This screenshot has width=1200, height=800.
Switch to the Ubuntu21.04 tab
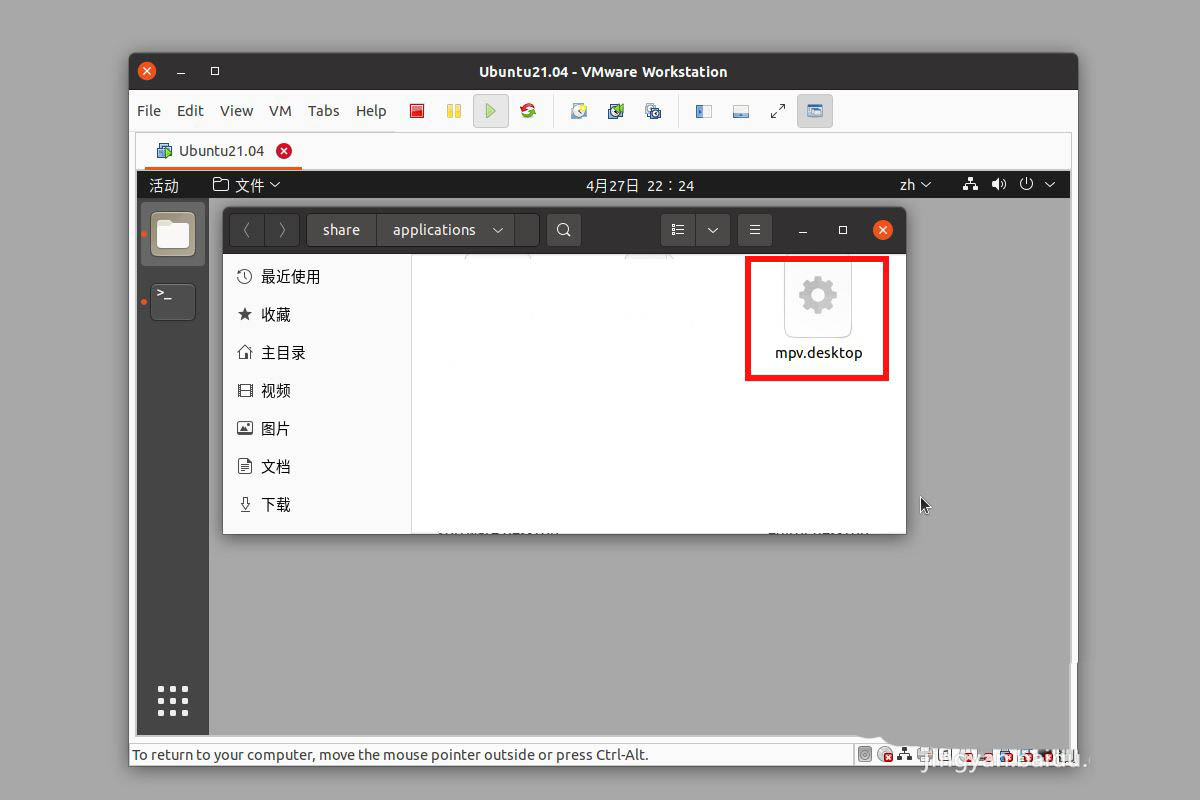click(x=221, y=151)
